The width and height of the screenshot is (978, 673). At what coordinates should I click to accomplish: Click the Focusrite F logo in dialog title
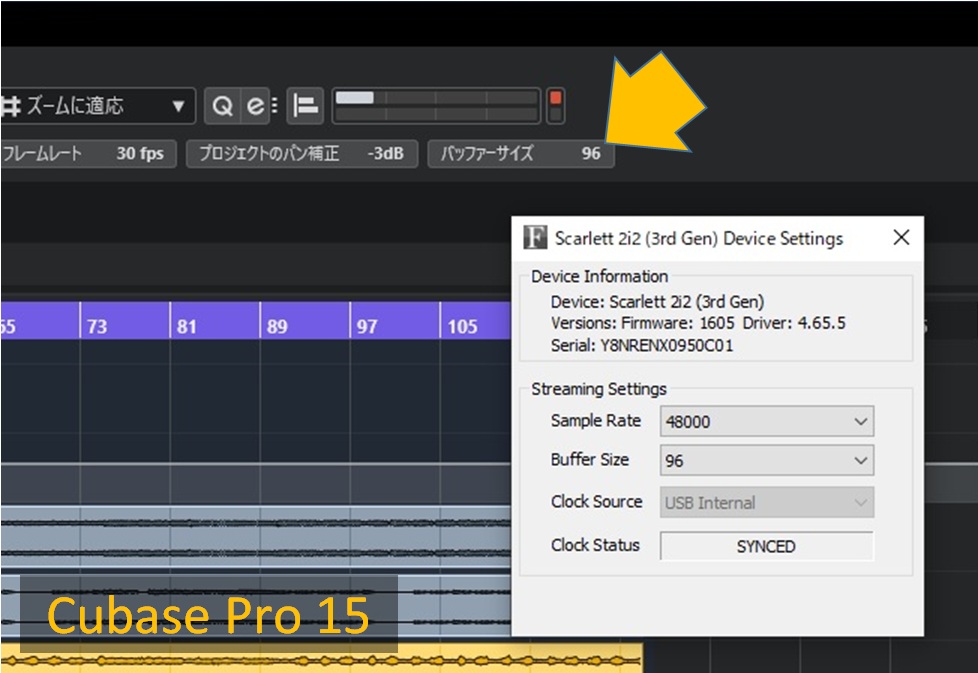tap(536, 238)
